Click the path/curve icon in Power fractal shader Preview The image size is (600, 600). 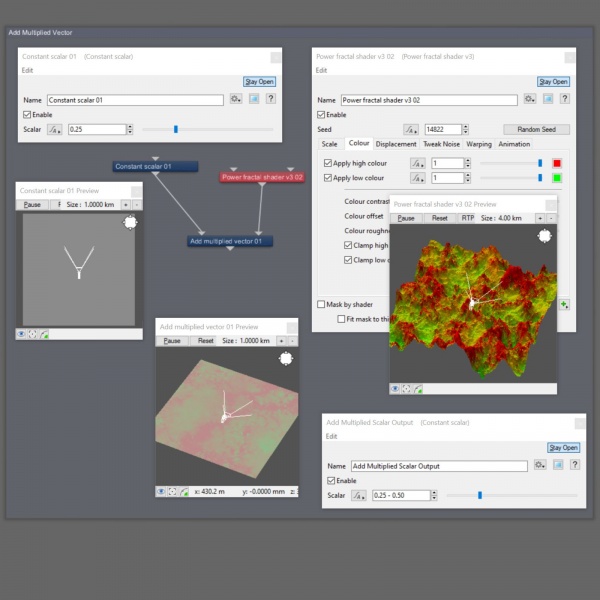(418, 389)
